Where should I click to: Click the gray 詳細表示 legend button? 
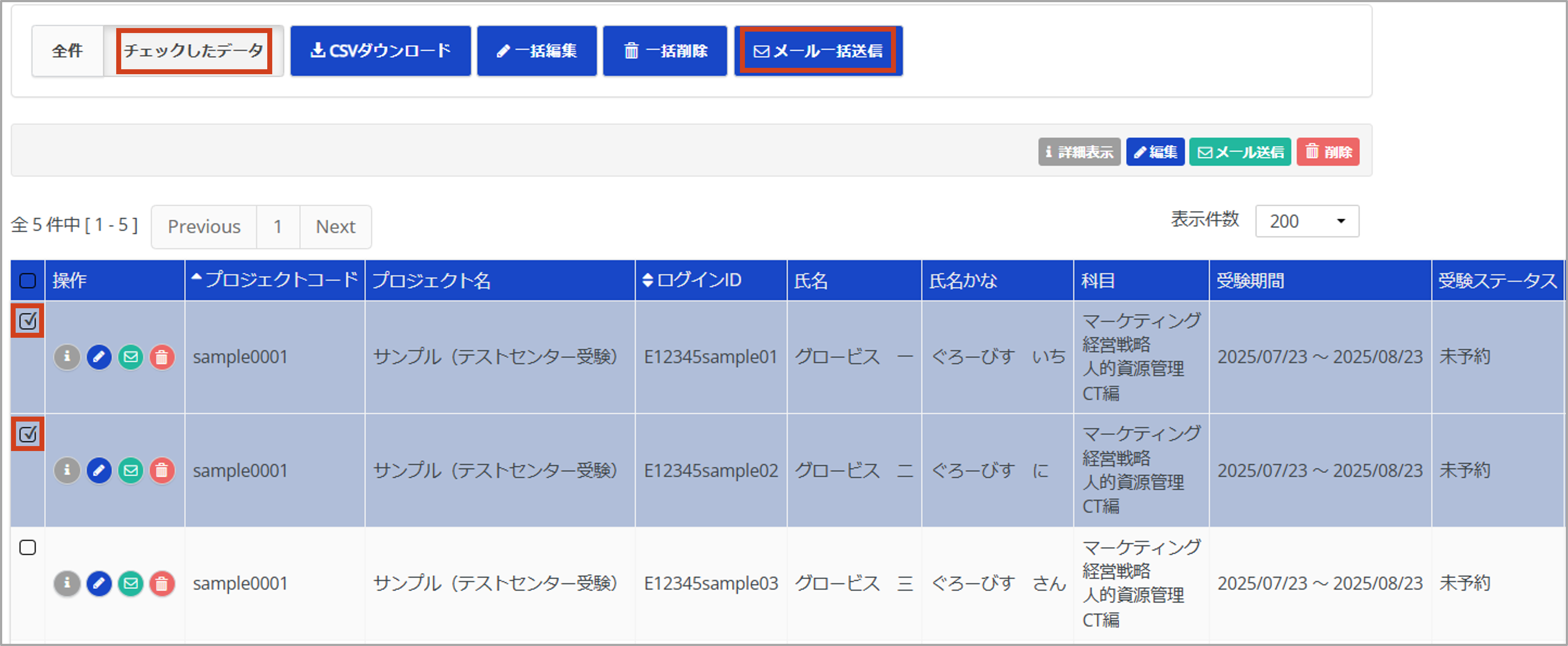pyautogui.click(x=1079, y=151)
